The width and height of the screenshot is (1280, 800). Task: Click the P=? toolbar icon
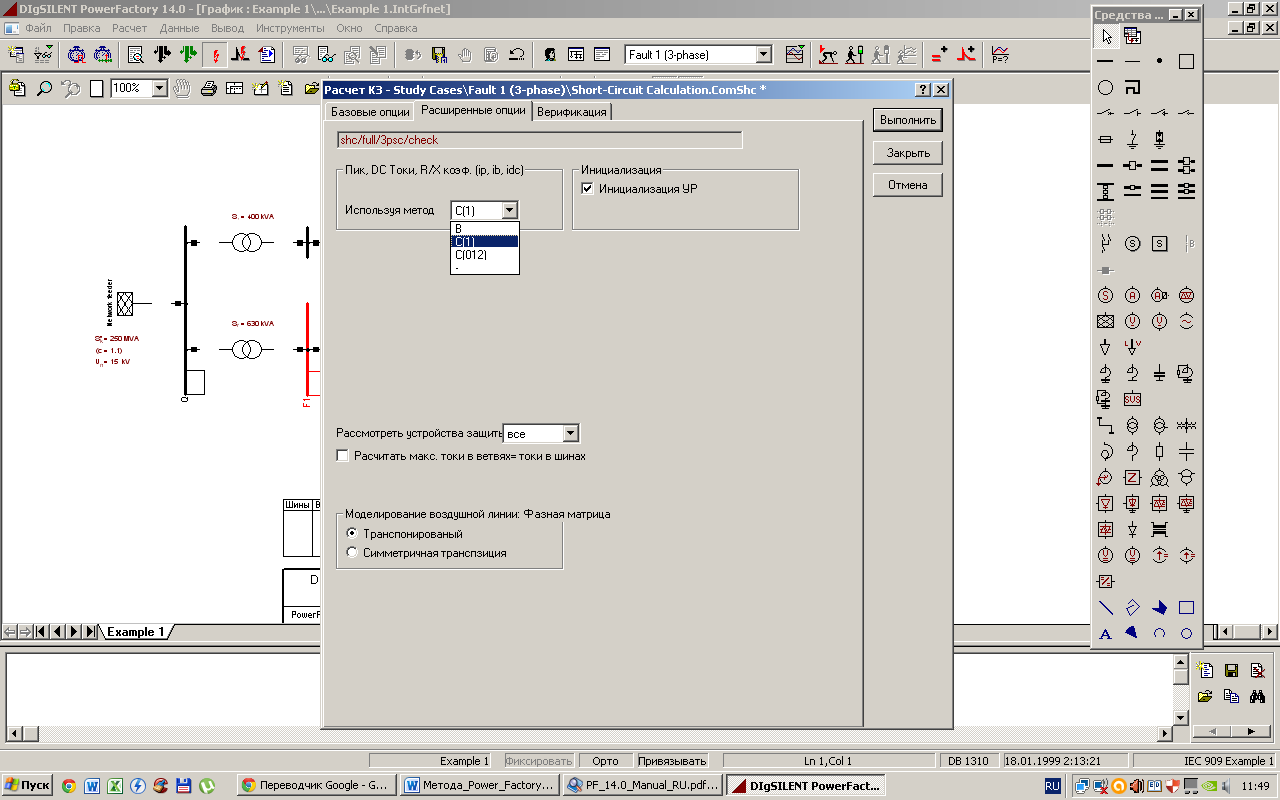point(1000,54)
